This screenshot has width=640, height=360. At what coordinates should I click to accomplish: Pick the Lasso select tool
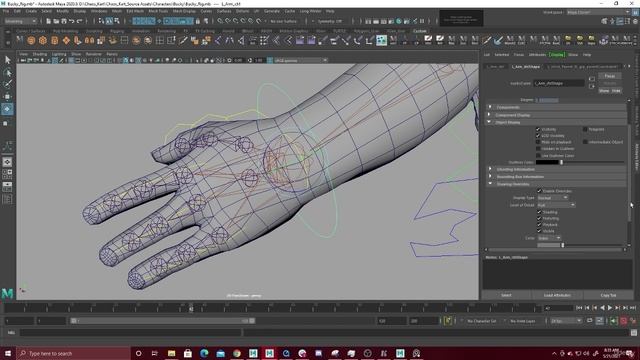coord(7,73)
